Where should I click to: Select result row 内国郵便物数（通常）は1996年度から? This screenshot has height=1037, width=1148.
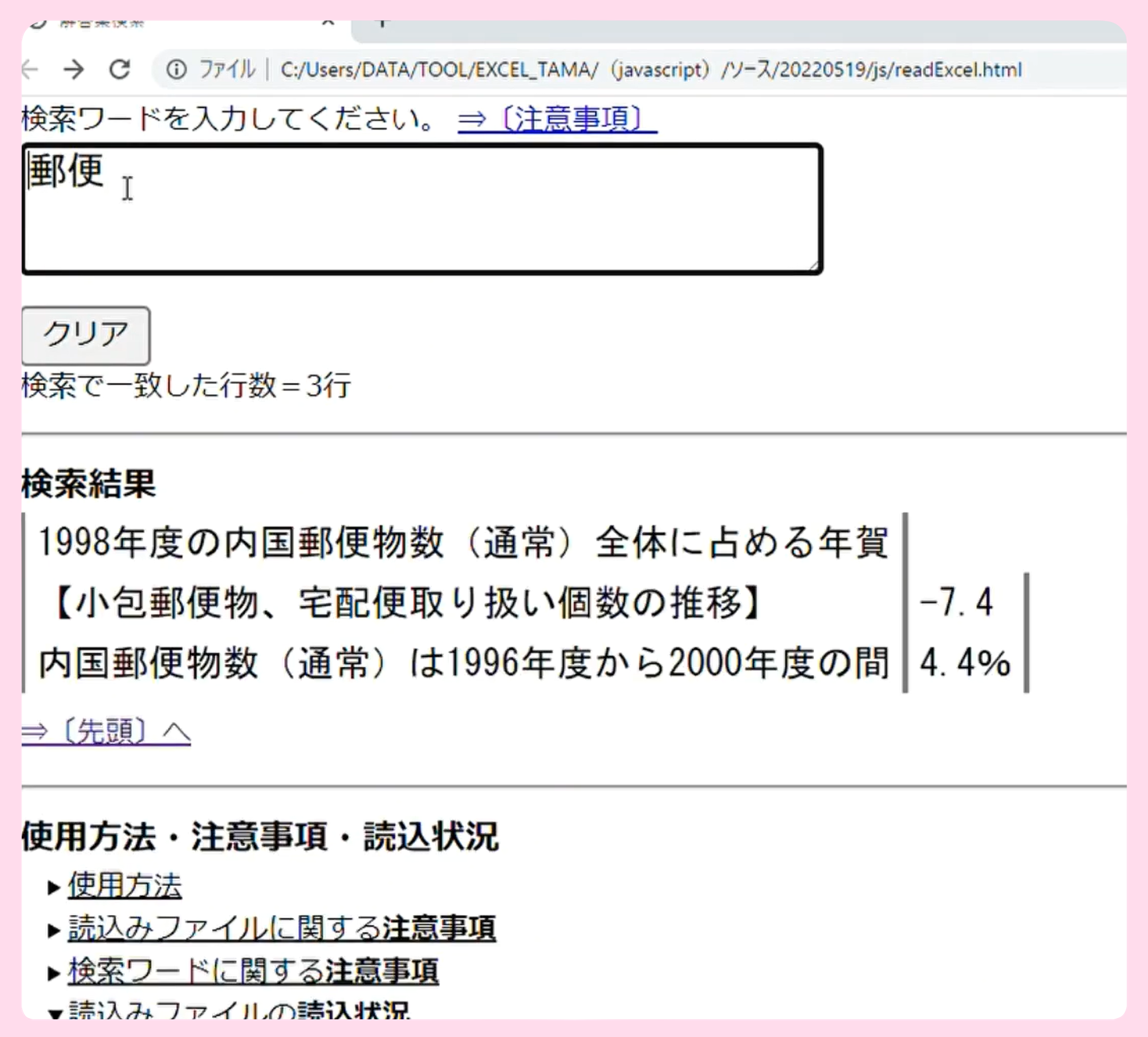[x=463, y=663]
